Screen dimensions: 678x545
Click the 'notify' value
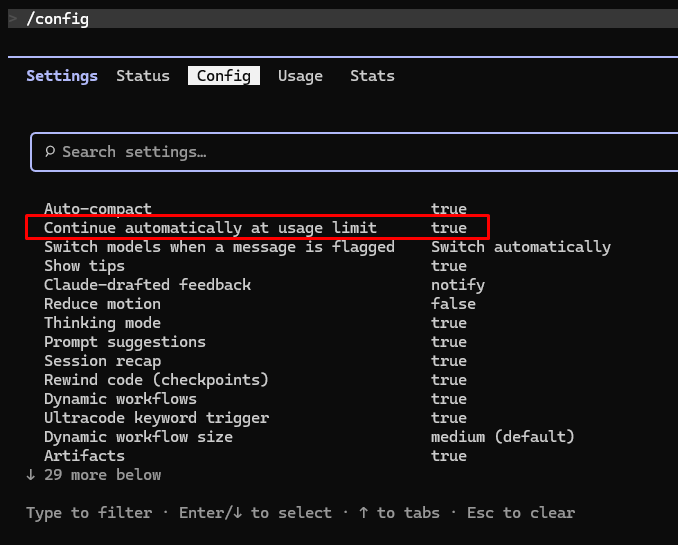coord(458,285)
